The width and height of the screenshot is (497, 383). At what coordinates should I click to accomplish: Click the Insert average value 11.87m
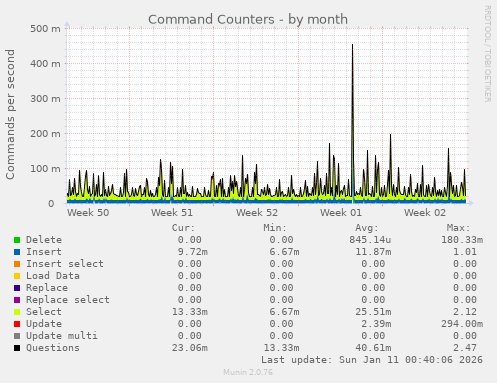(373, 252)
